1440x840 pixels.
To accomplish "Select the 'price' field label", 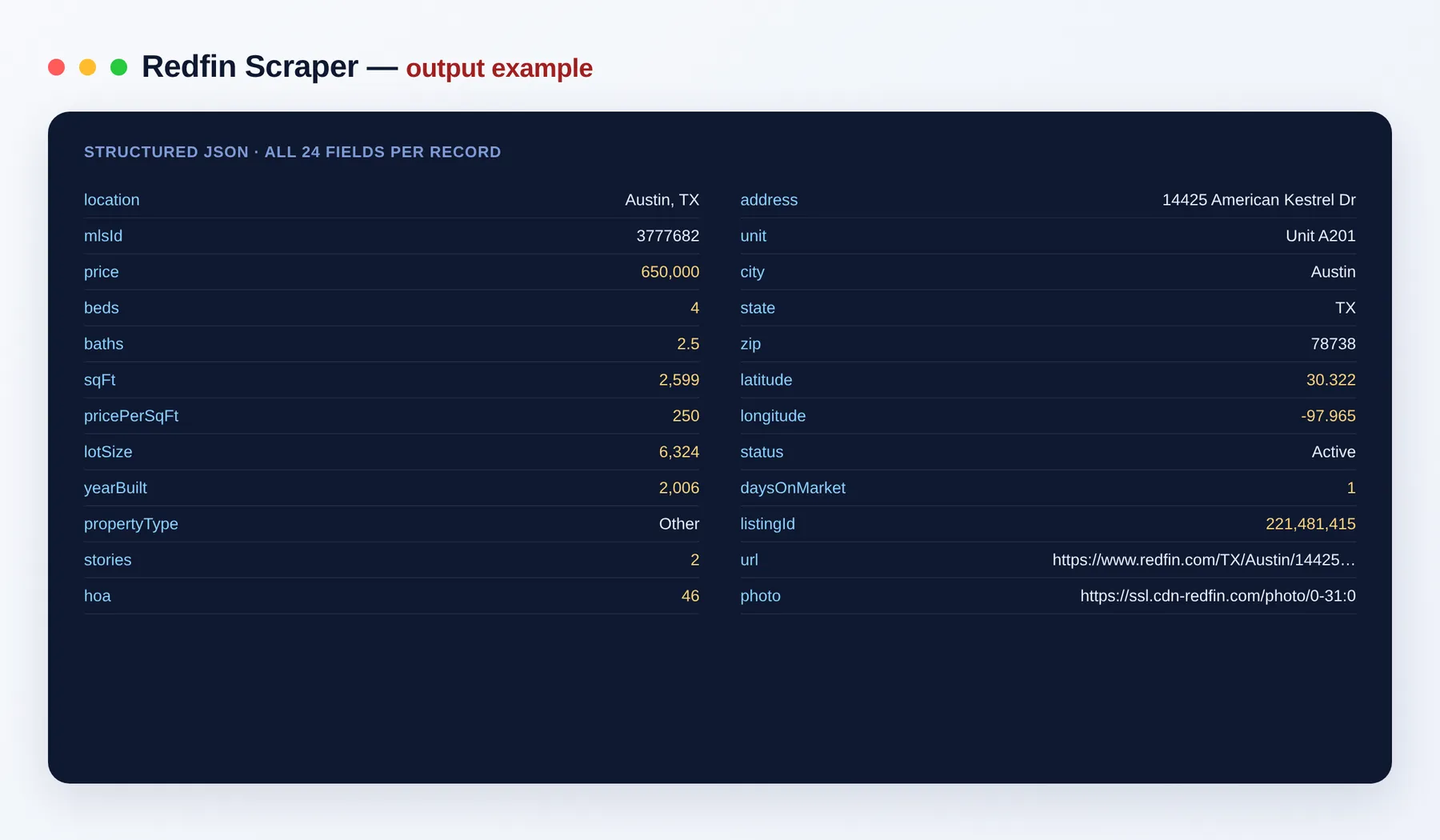I will point(102,272).
